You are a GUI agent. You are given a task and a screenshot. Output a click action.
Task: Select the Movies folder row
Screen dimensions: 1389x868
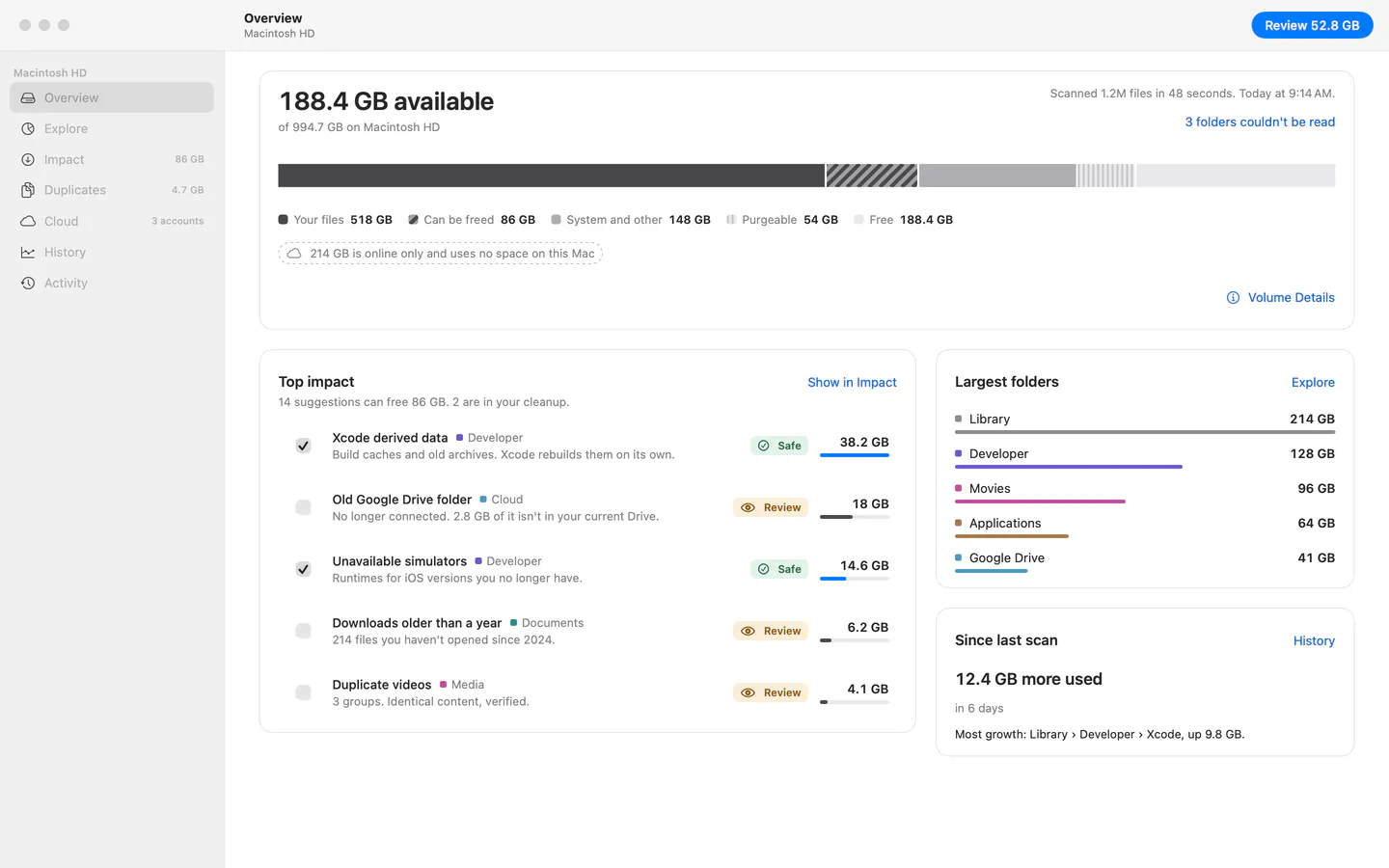(x=1145, y=490)
